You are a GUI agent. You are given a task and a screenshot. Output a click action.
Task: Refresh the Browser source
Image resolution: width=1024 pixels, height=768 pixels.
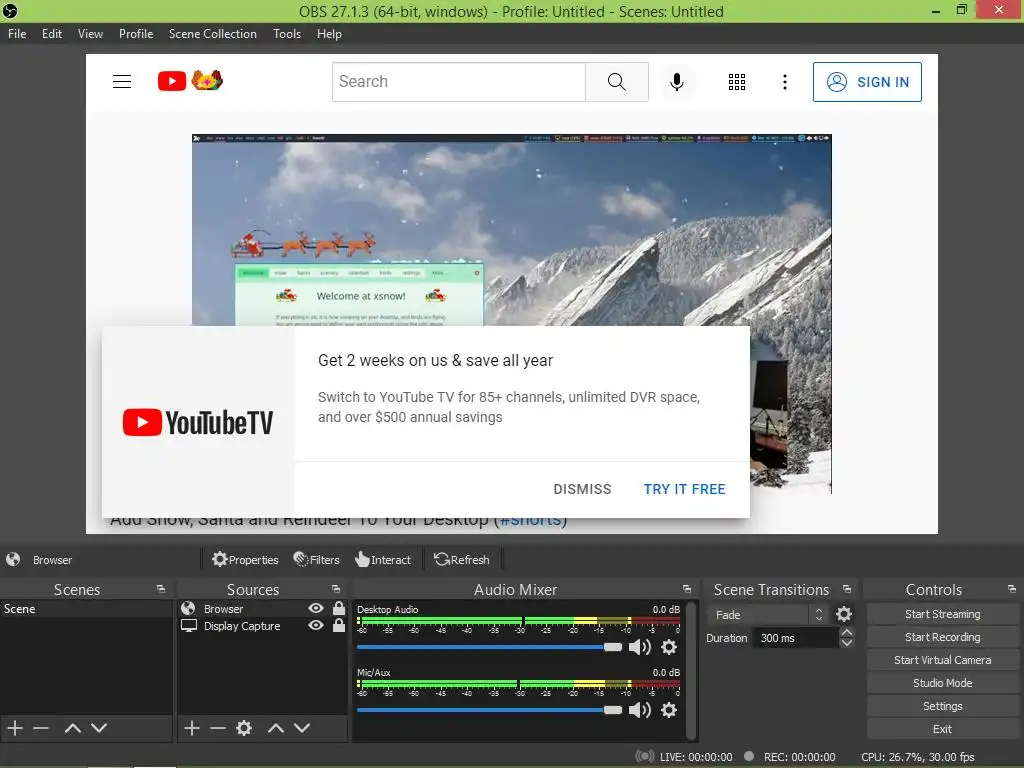pos(462,559)
